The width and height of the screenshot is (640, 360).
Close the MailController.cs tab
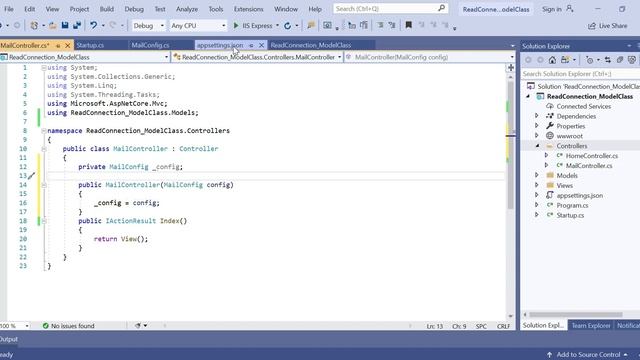pyautogui.click(x=68, y=45)
